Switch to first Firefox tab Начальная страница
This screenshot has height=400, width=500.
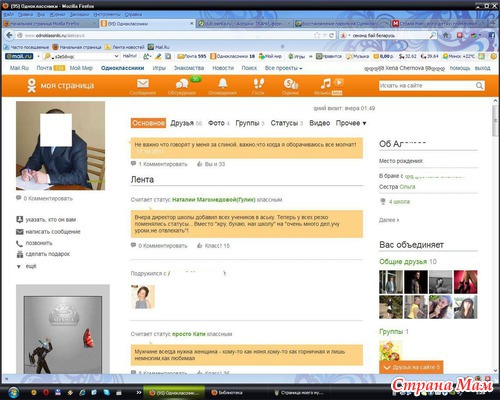[x=49, y=23]
